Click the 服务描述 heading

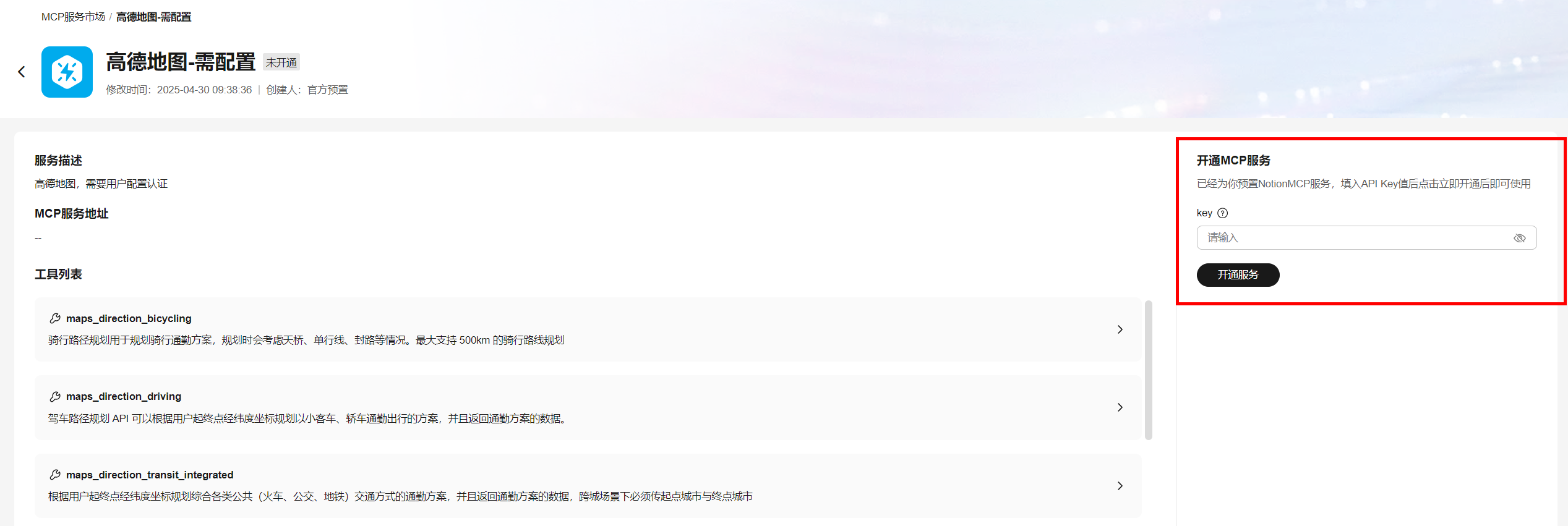[58, 161]
